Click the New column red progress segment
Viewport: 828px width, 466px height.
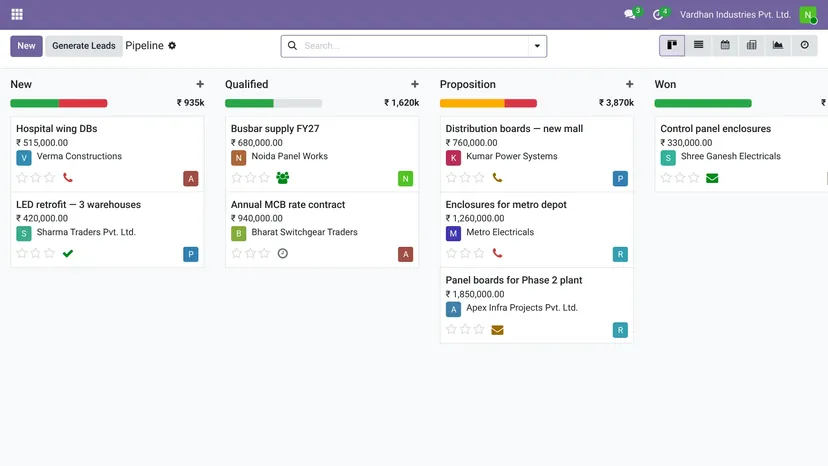coord(83,103)
